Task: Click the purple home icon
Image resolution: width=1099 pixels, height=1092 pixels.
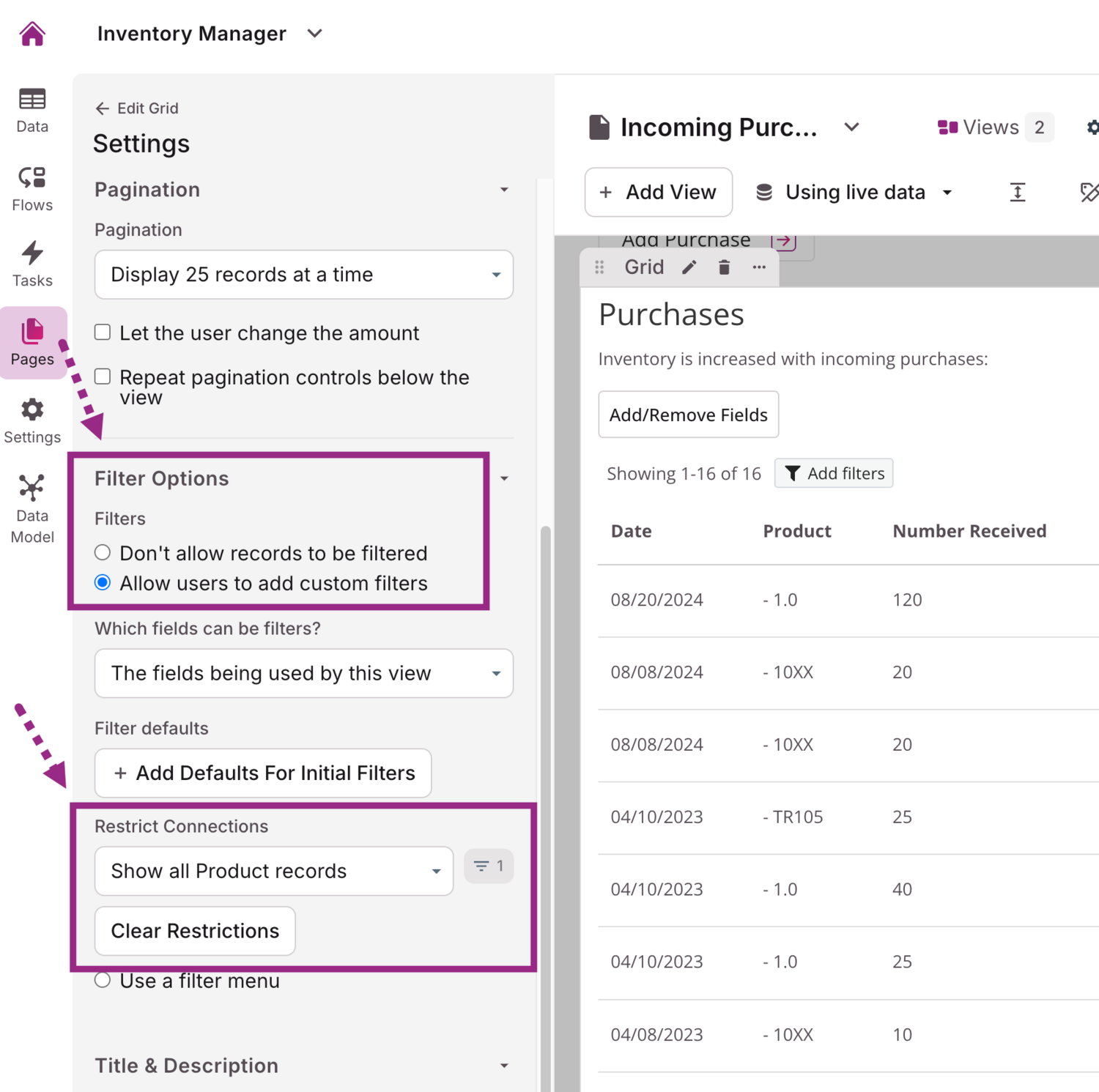Action: pyautogui.click(x=32, y=34)
